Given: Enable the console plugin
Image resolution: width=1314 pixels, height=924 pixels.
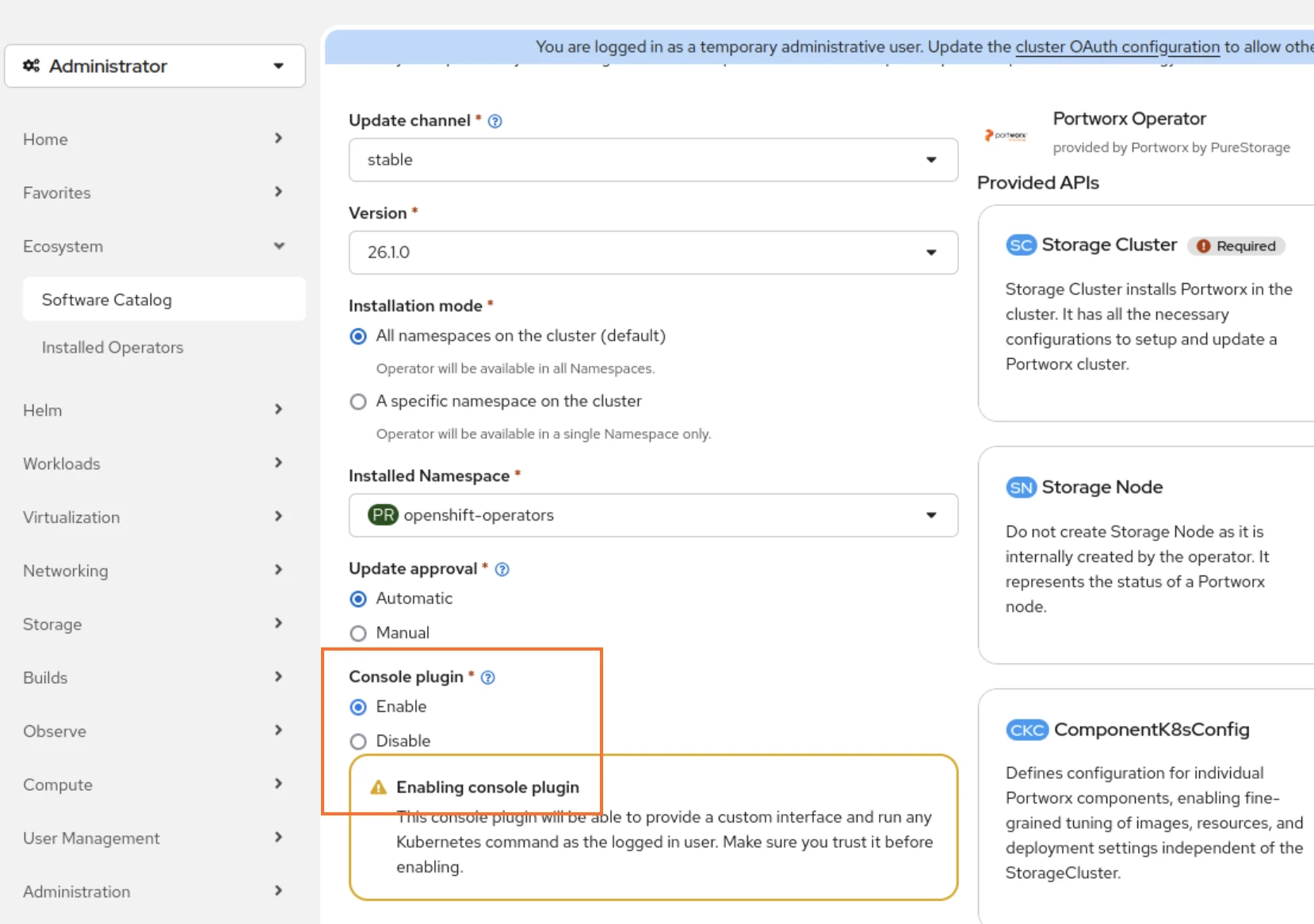Looking at the screenshot, I should 358,707.
